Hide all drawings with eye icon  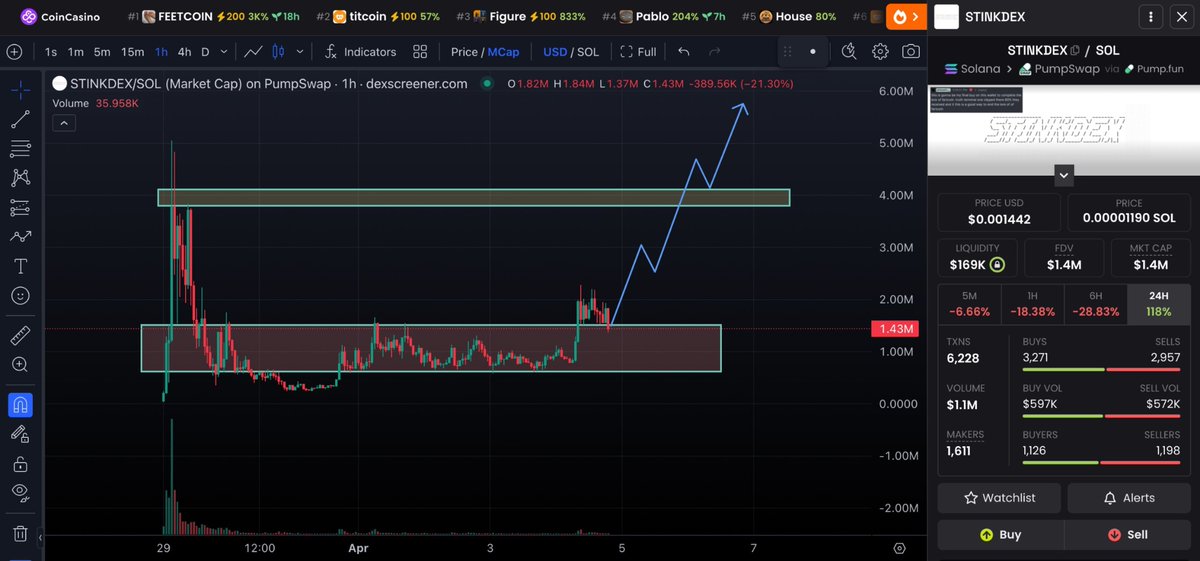point(20,492)
